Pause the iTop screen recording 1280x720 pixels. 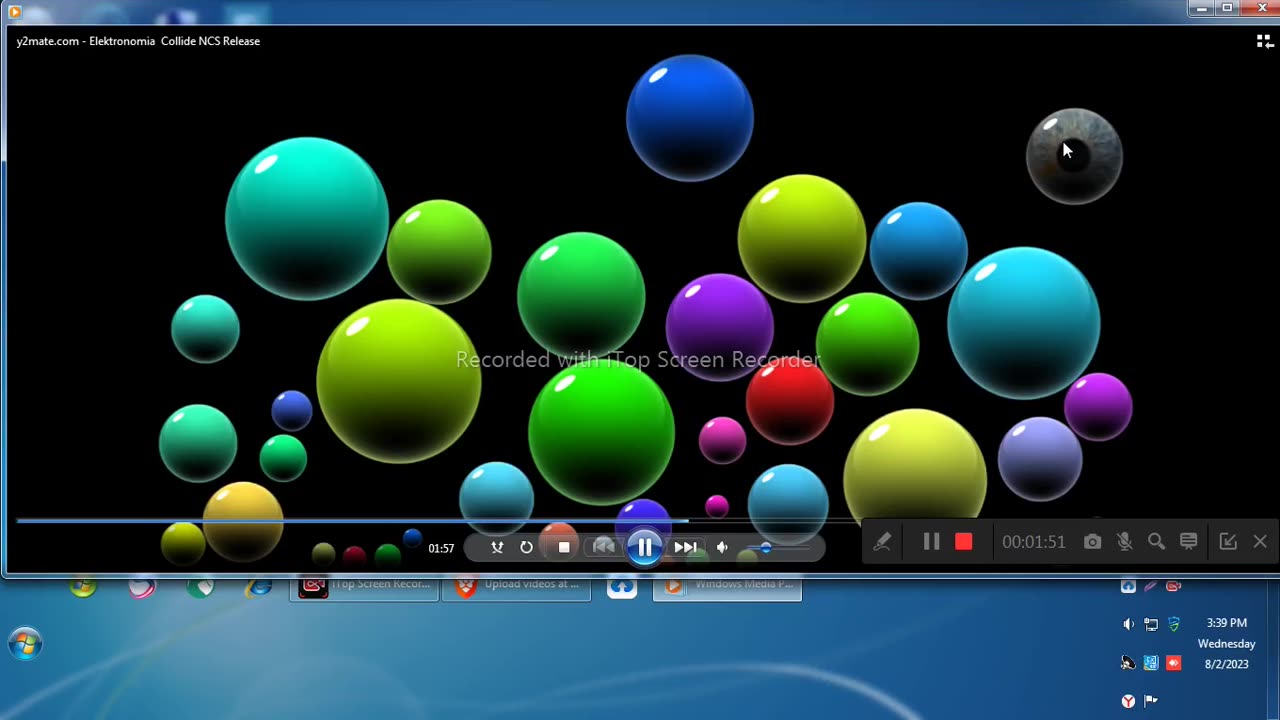pos(931,541)
